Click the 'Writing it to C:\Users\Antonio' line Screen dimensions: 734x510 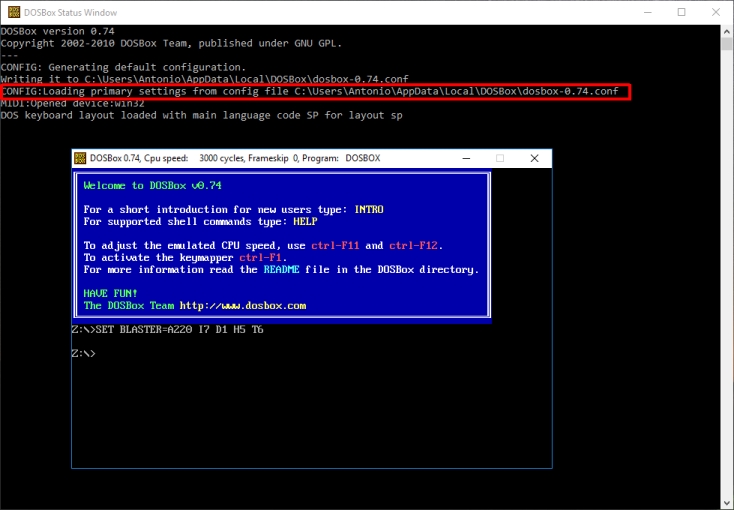(205, 79)
